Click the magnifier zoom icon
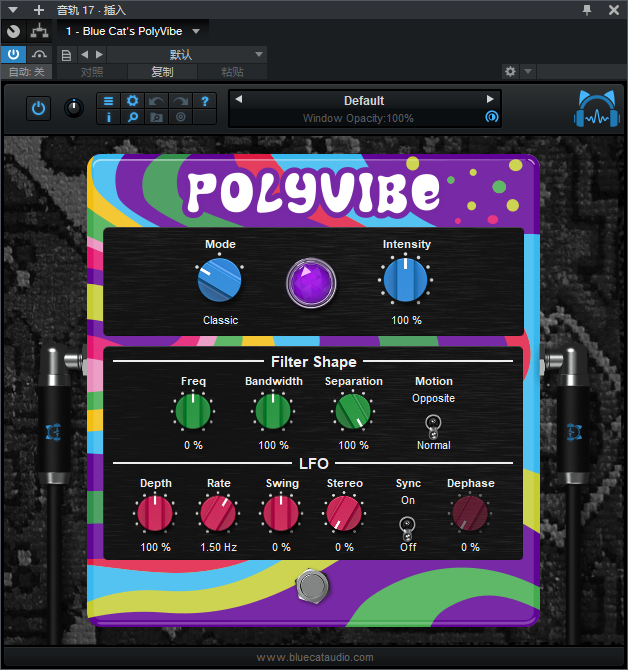 [132, 117]
